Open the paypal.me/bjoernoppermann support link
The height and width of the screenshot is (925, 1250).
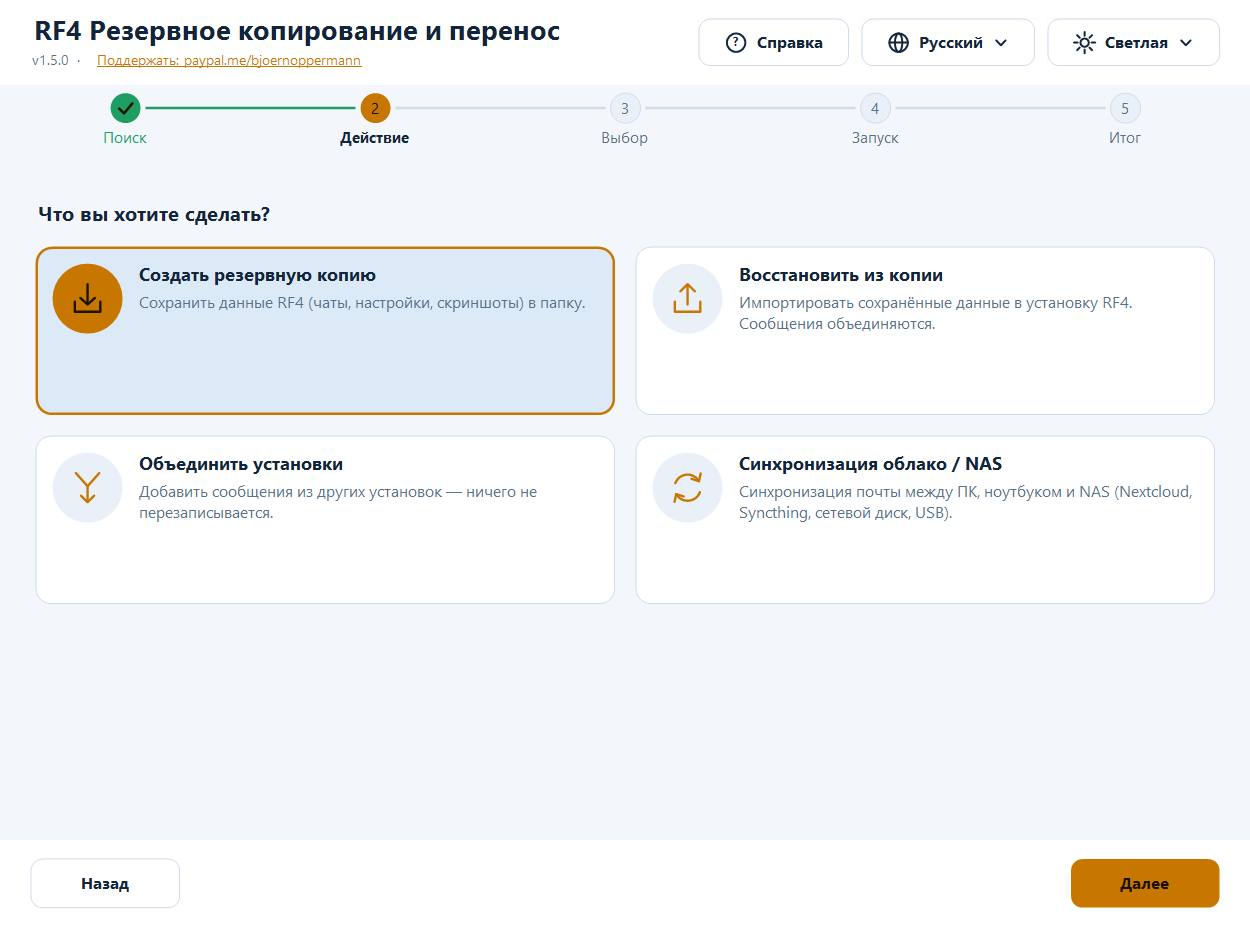[229, 60]
